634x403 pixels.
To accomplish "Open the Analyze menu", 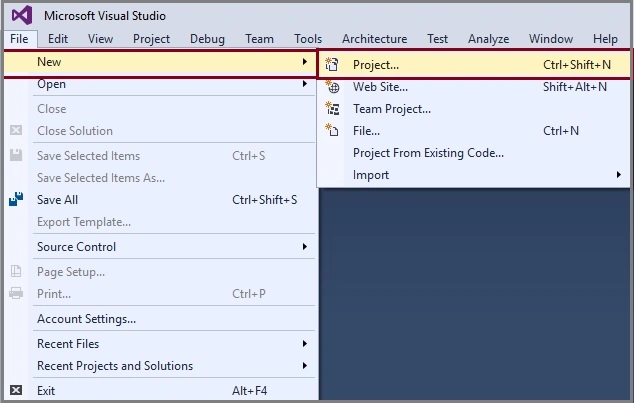I will click(488, 39).
